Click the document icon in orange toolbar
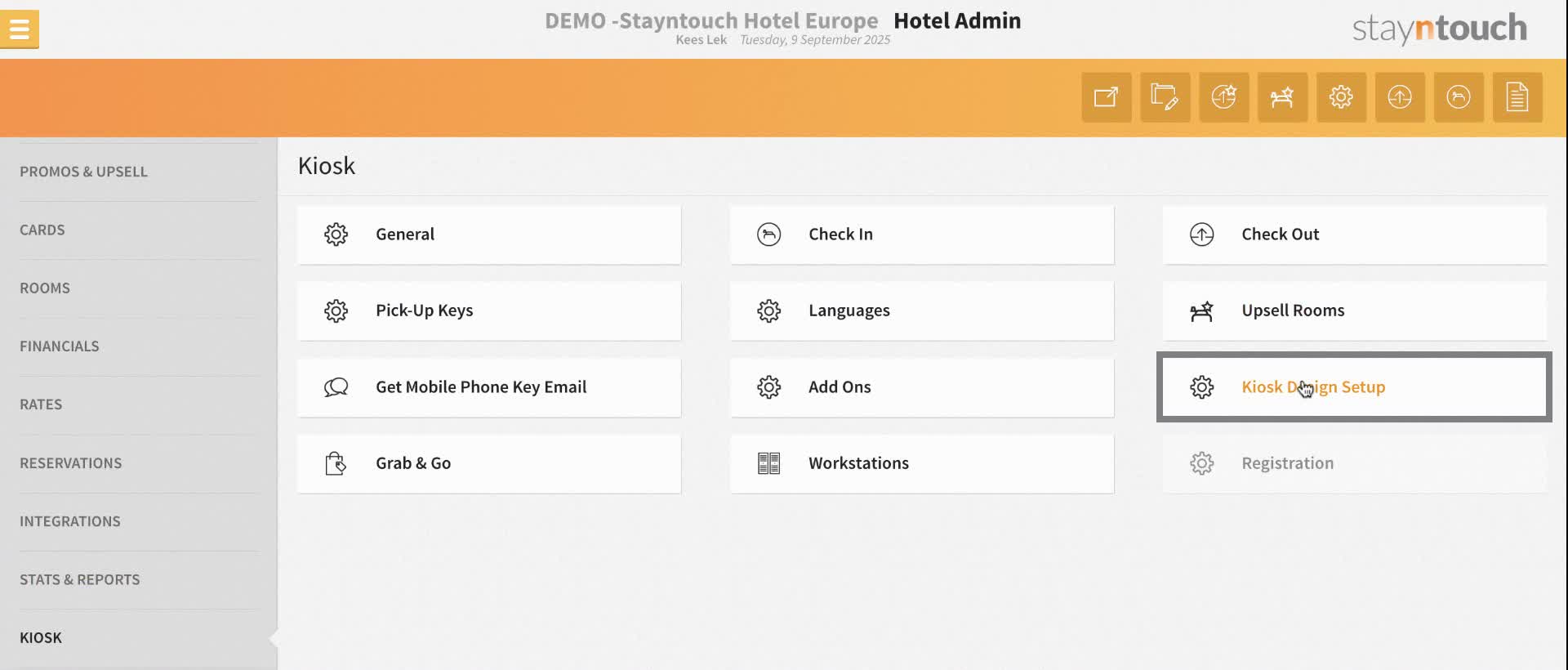Screen dimensions: 1568x670 [1517, 97]
